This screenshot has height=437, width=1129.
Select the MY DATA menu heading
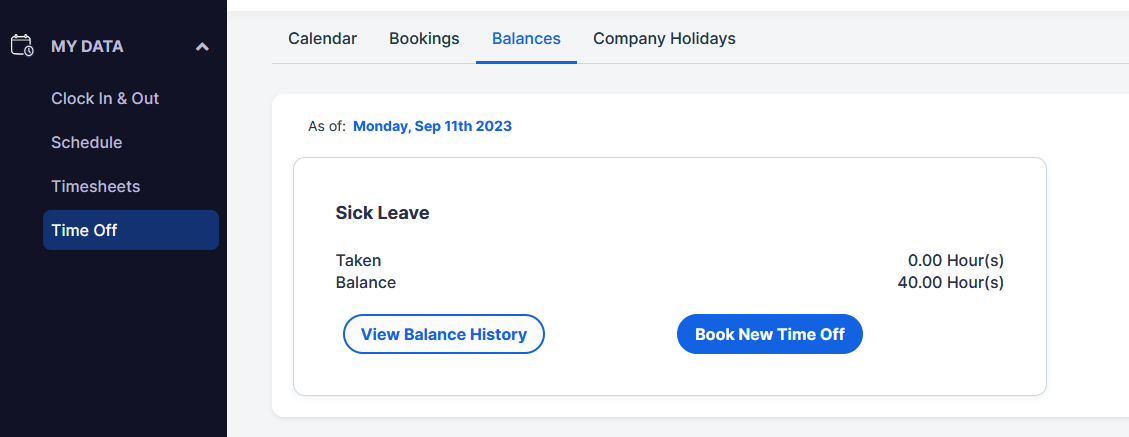pos(87,47)
